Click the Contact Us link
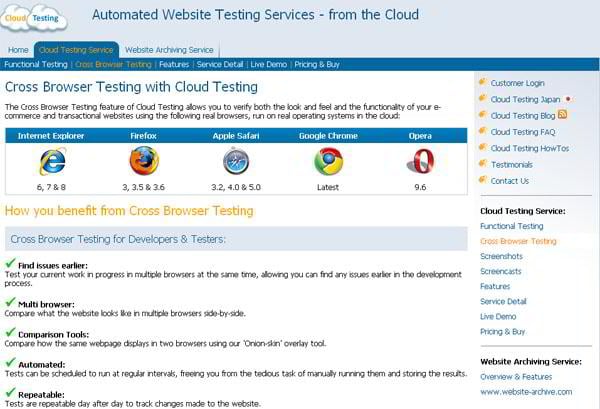The image size is (600, 409). (510, 181)
